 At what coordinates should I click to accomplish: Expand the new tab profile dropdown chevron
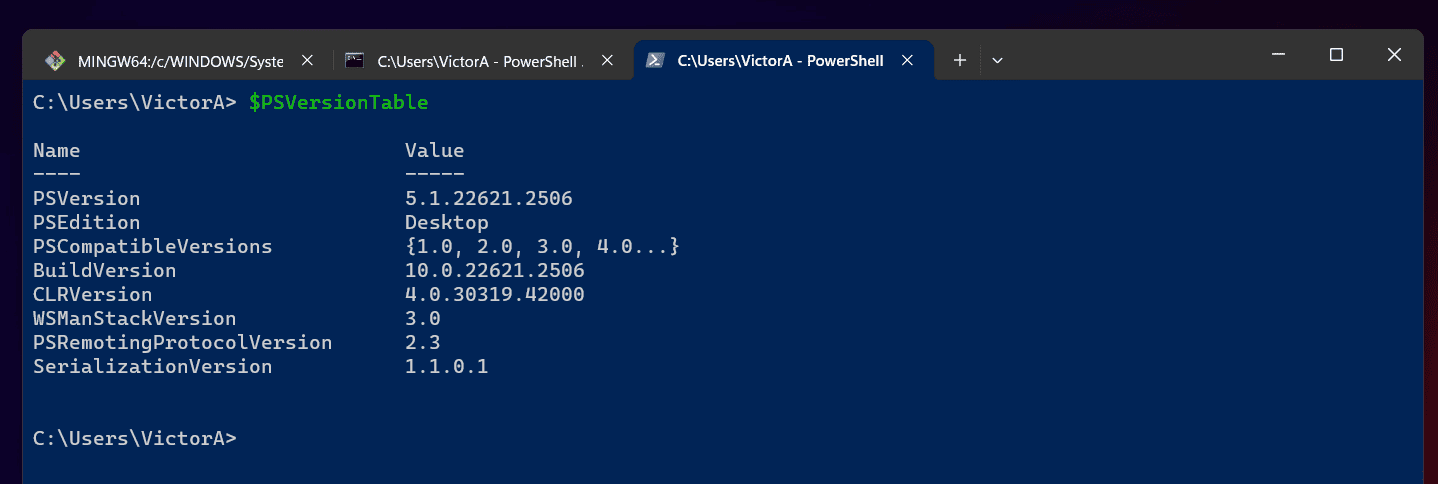[997, 61]
